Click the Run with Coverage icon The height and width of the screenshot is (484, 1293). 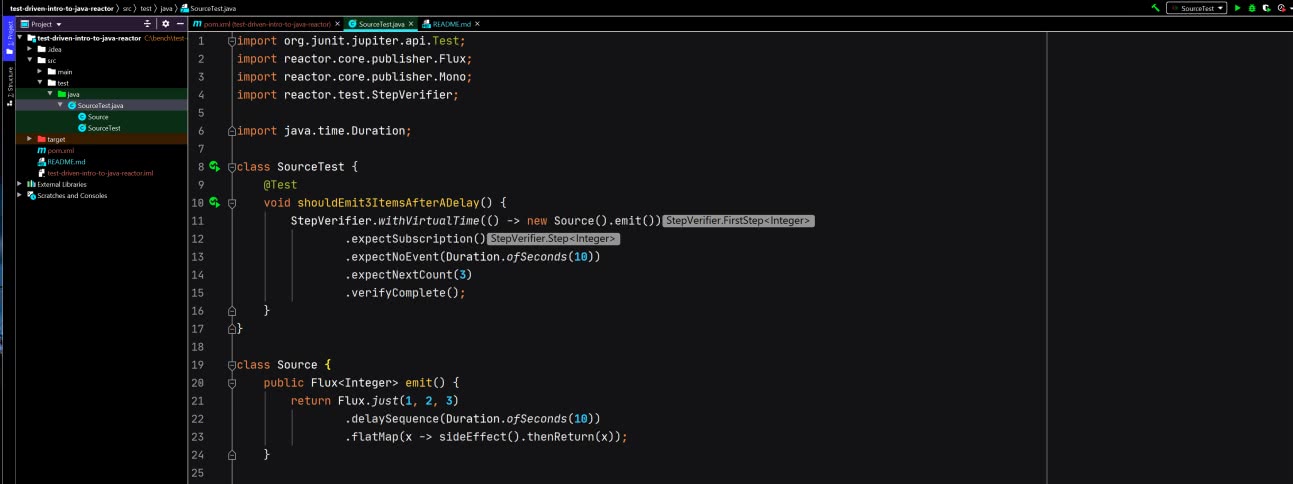pyautogui.click(x=1266, y=8)
